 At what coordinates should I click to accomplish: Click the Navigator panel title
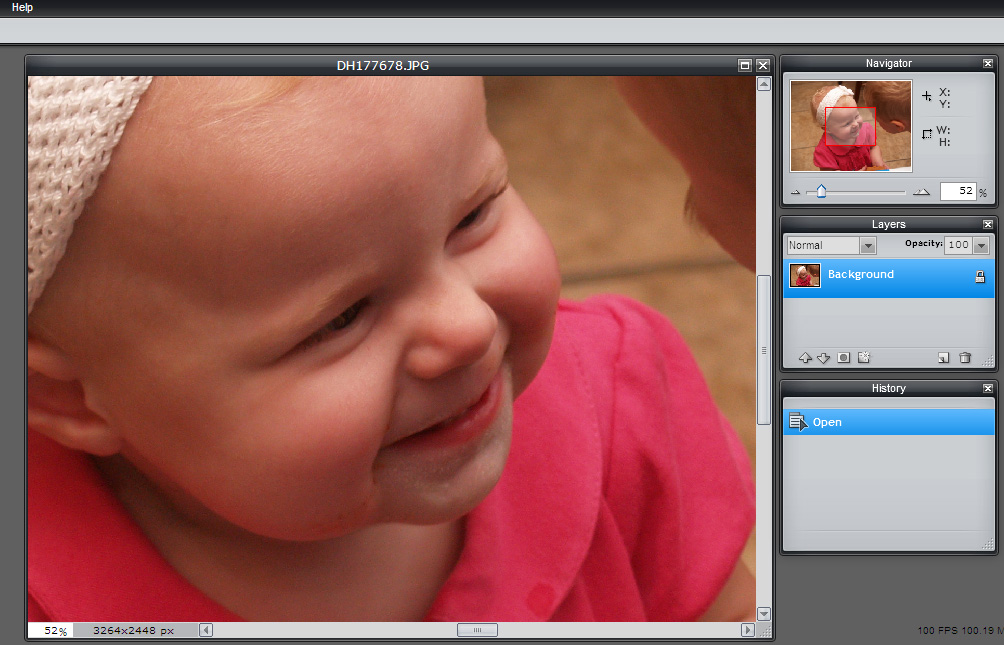[888, 63]
